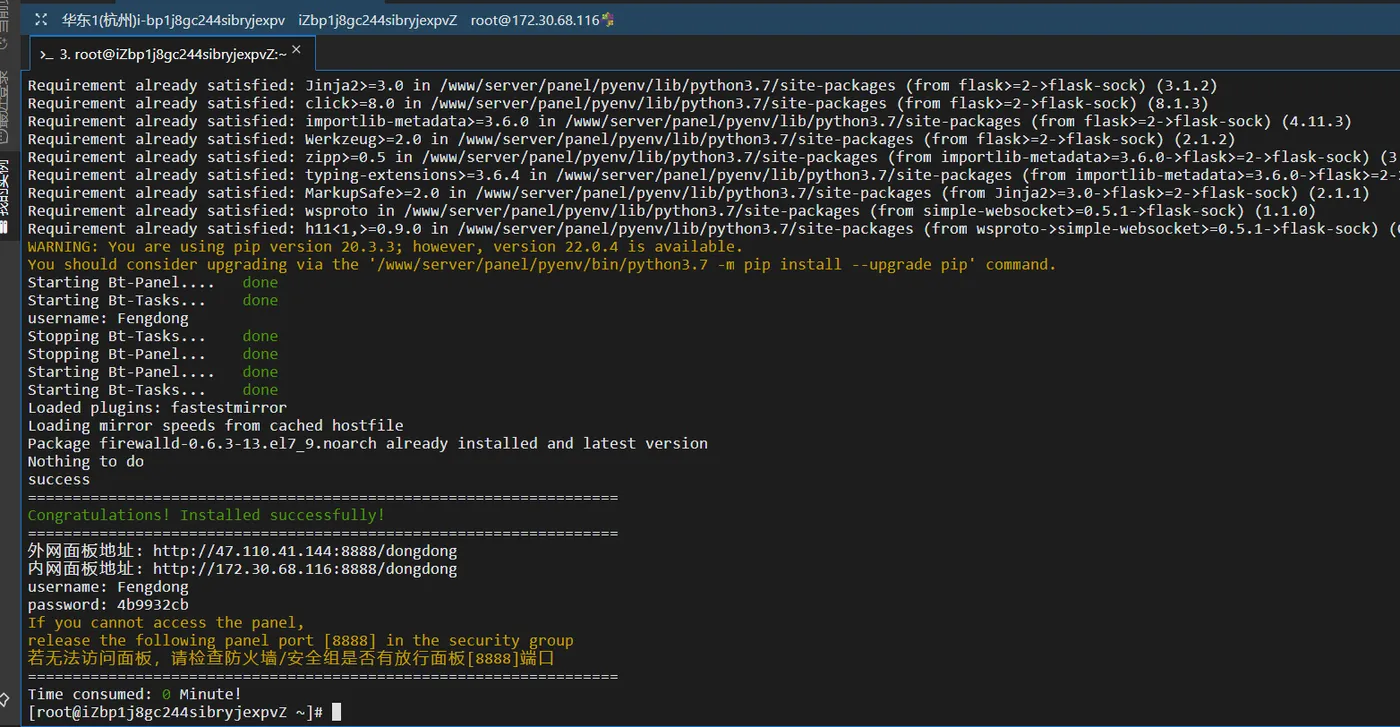
Task: Click the 'Stopping Bt-Tasks... done' line
Action: tap(153, 336)
